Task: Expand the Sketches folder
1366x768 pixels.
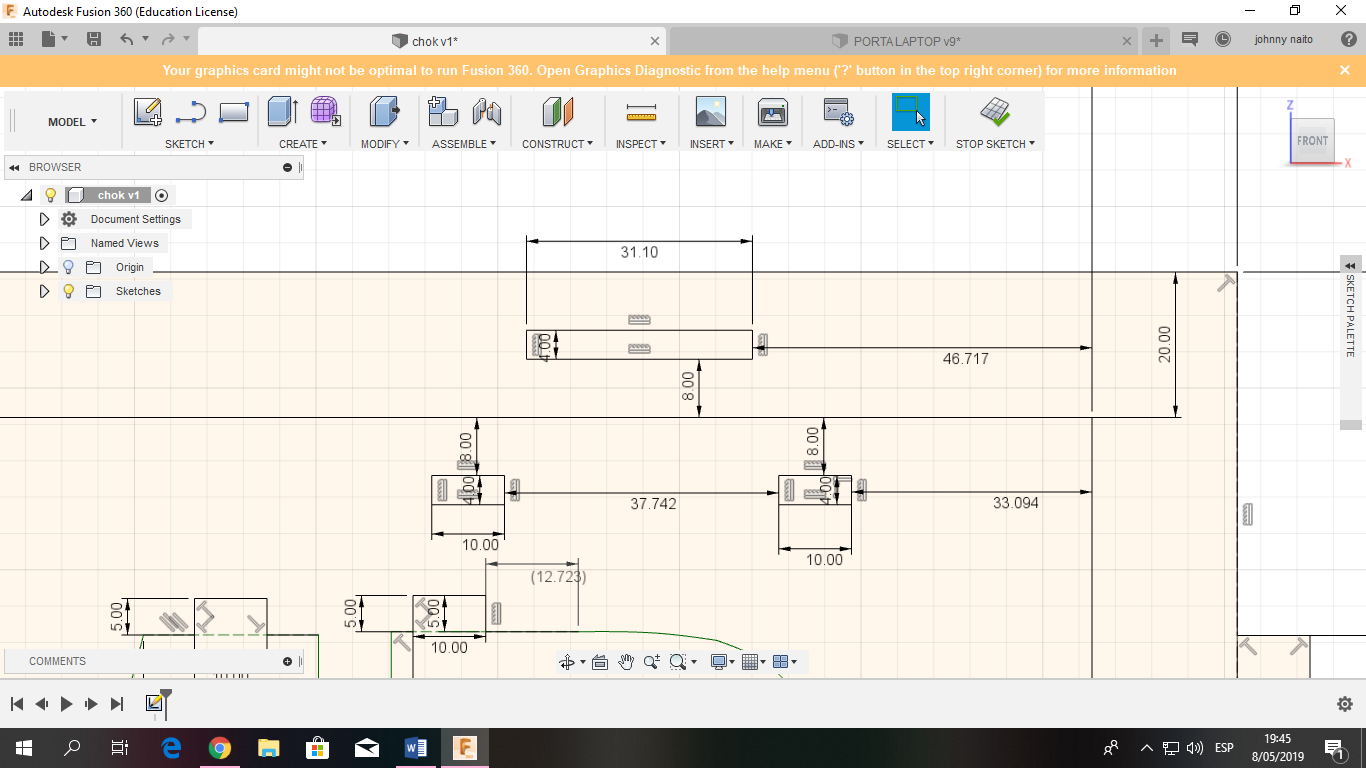Action: point(44,291)
